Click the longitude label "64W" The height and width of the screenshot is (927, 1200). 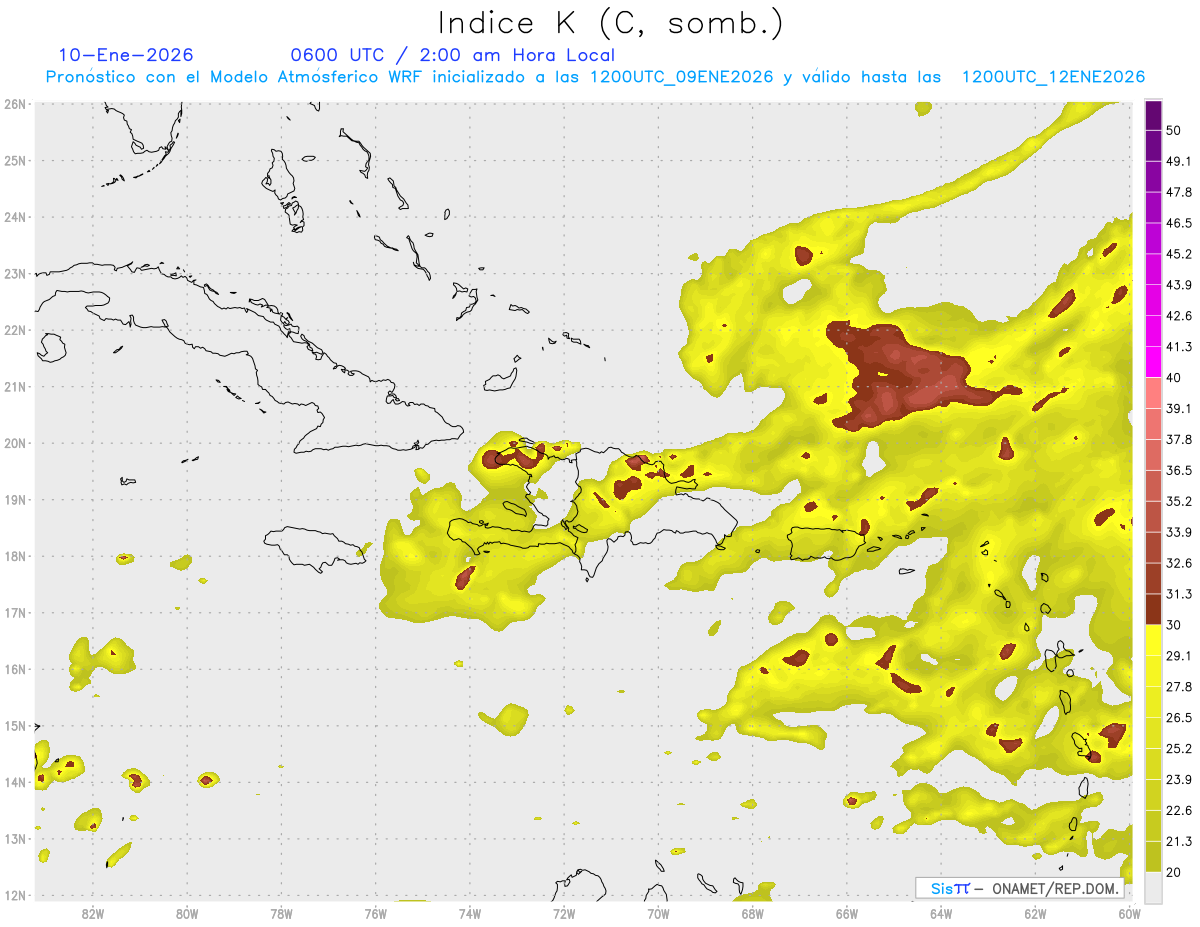[941, 913]
